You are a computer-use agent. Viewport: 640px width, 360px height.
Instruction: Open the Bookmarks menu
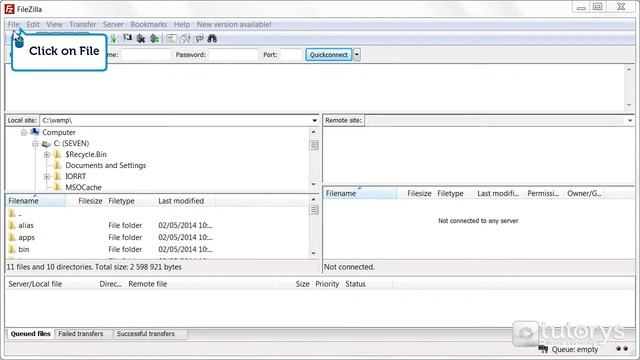pos(149,24)
